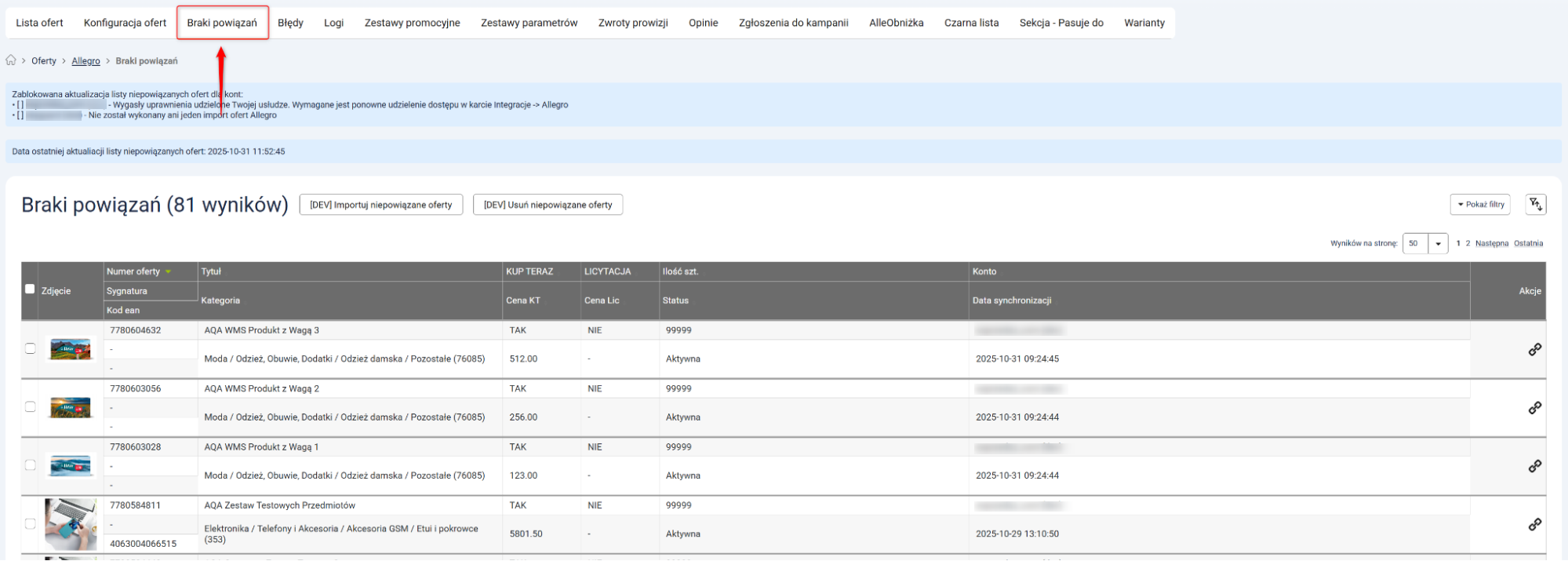Open the AlleObniżka tab

coord(896,23)
